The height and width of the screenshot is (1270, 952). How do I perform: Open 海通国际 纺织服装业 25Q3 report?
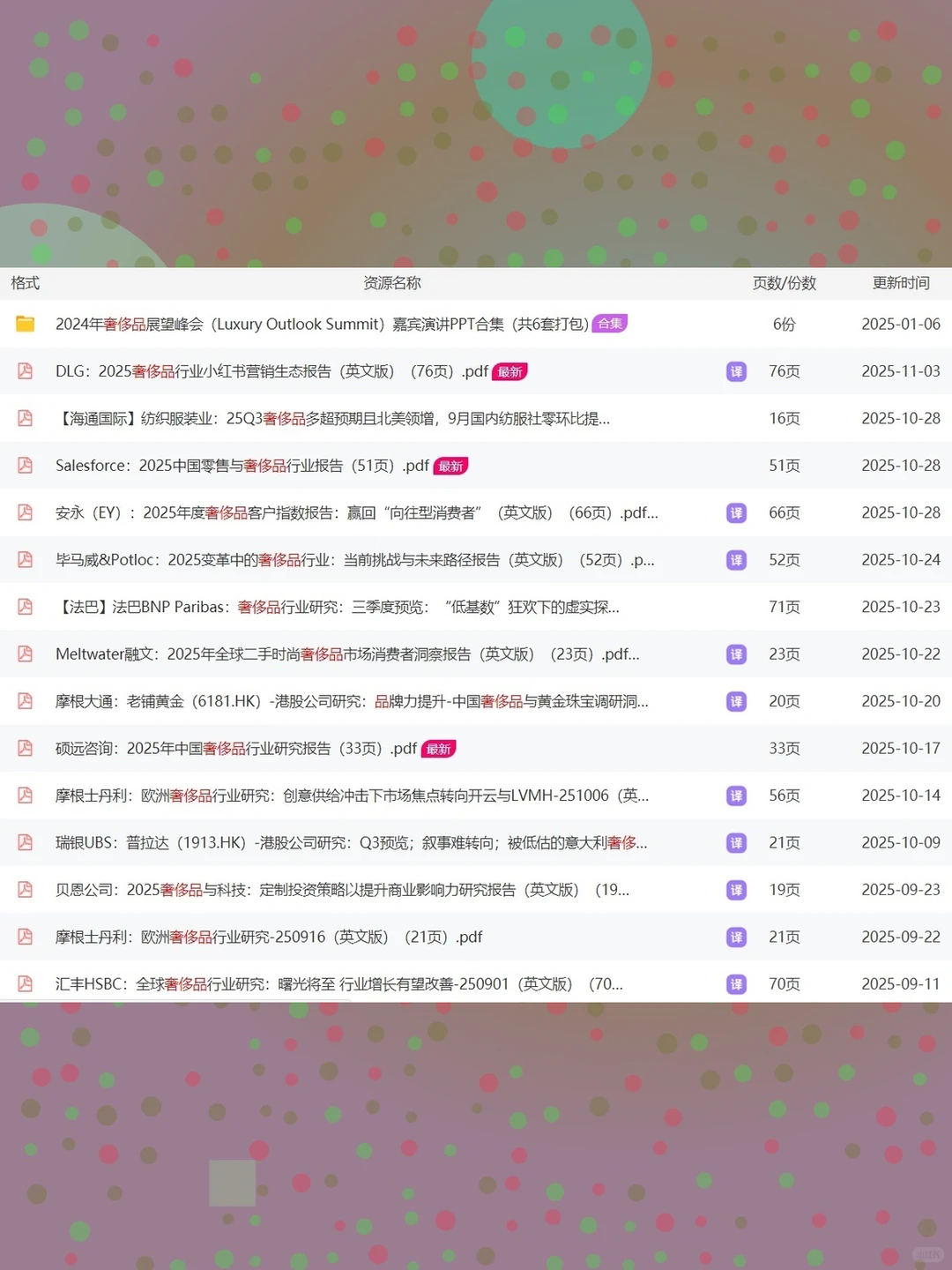click(332, 418)
